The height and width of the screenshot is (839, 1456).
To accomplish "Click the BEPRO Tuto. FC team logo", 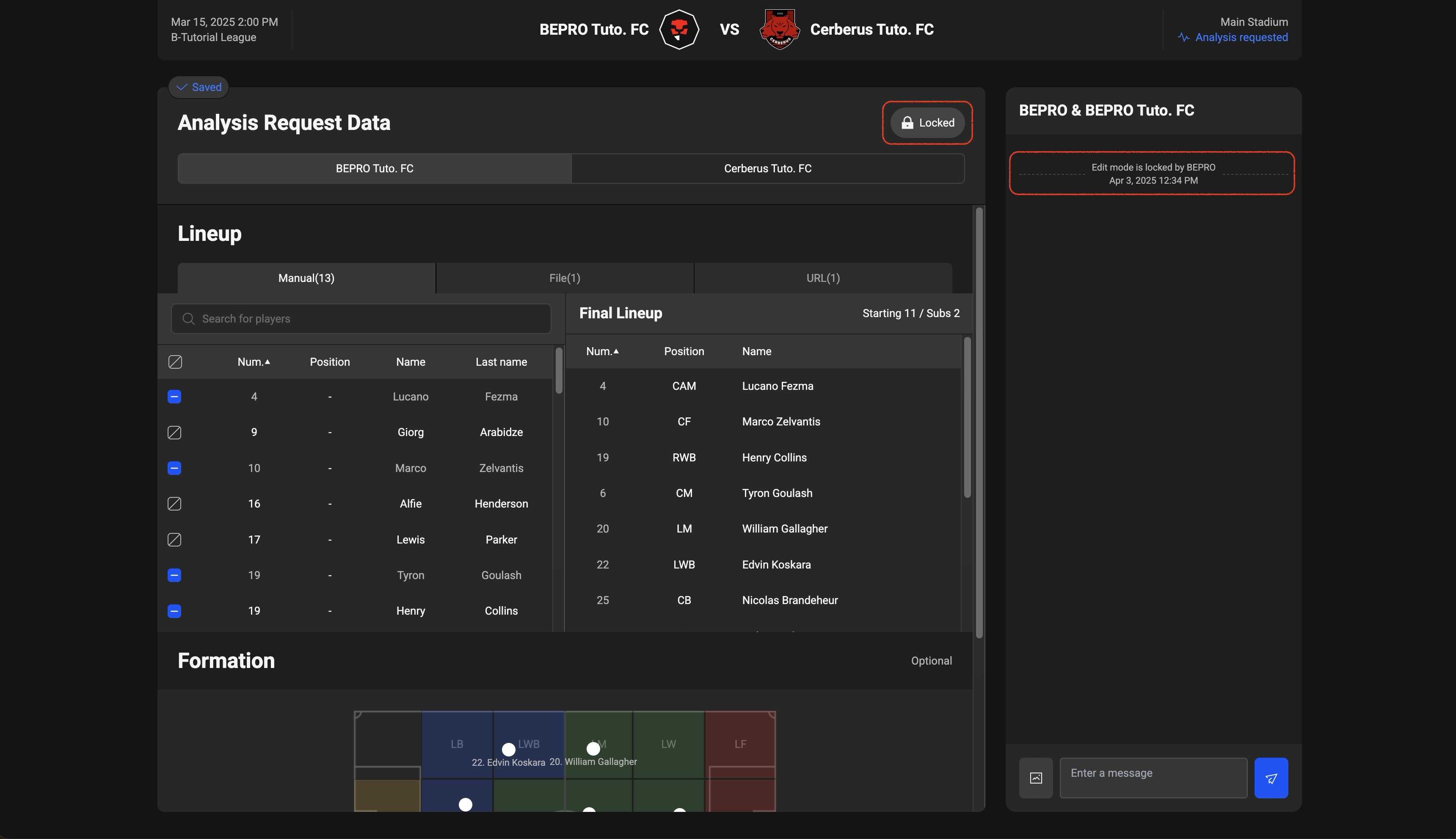I will pos(679,29).
